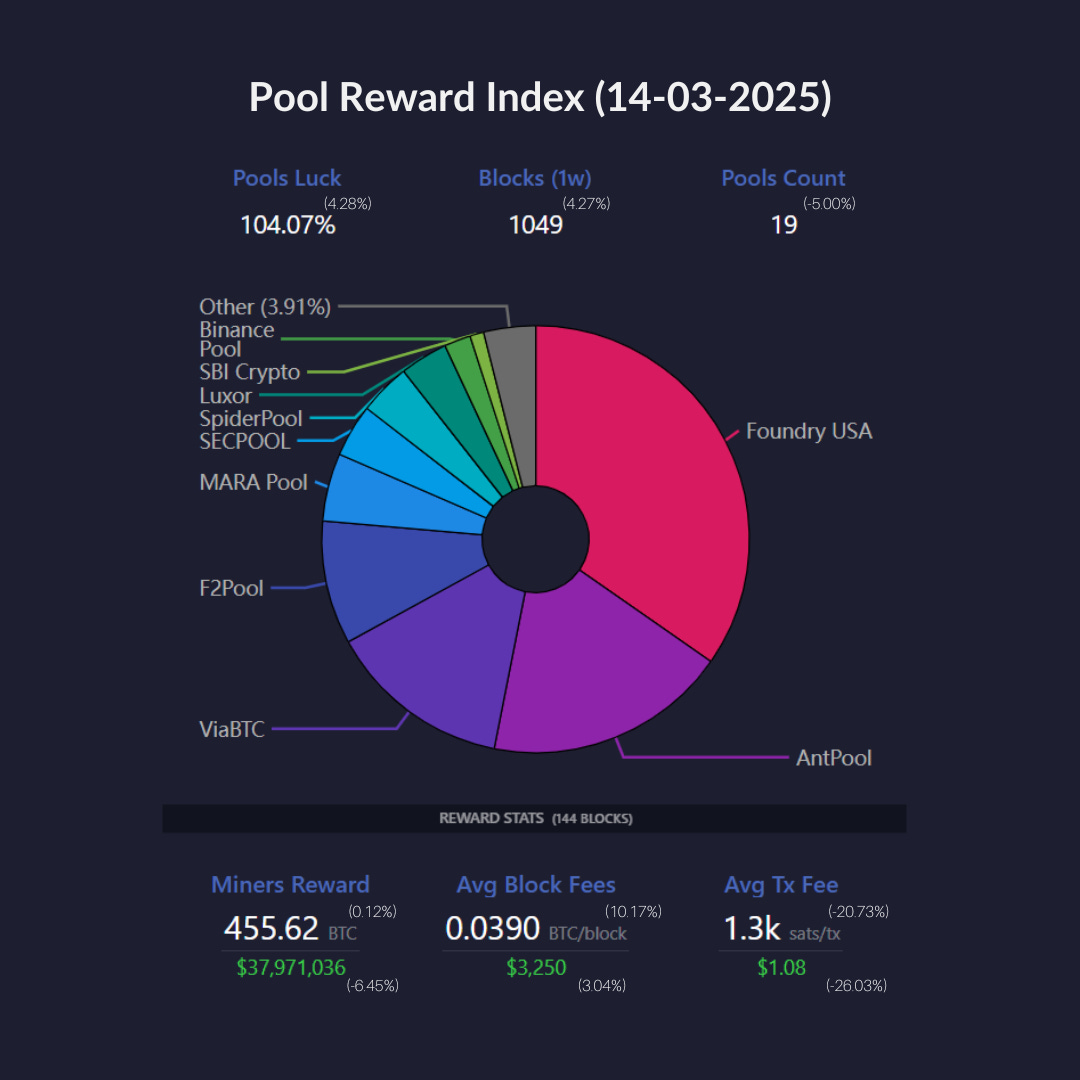Click the REWARD STATS (144 BLOCKS) bar
The image size is (1080, 1080).
click(x=534, y=818)
